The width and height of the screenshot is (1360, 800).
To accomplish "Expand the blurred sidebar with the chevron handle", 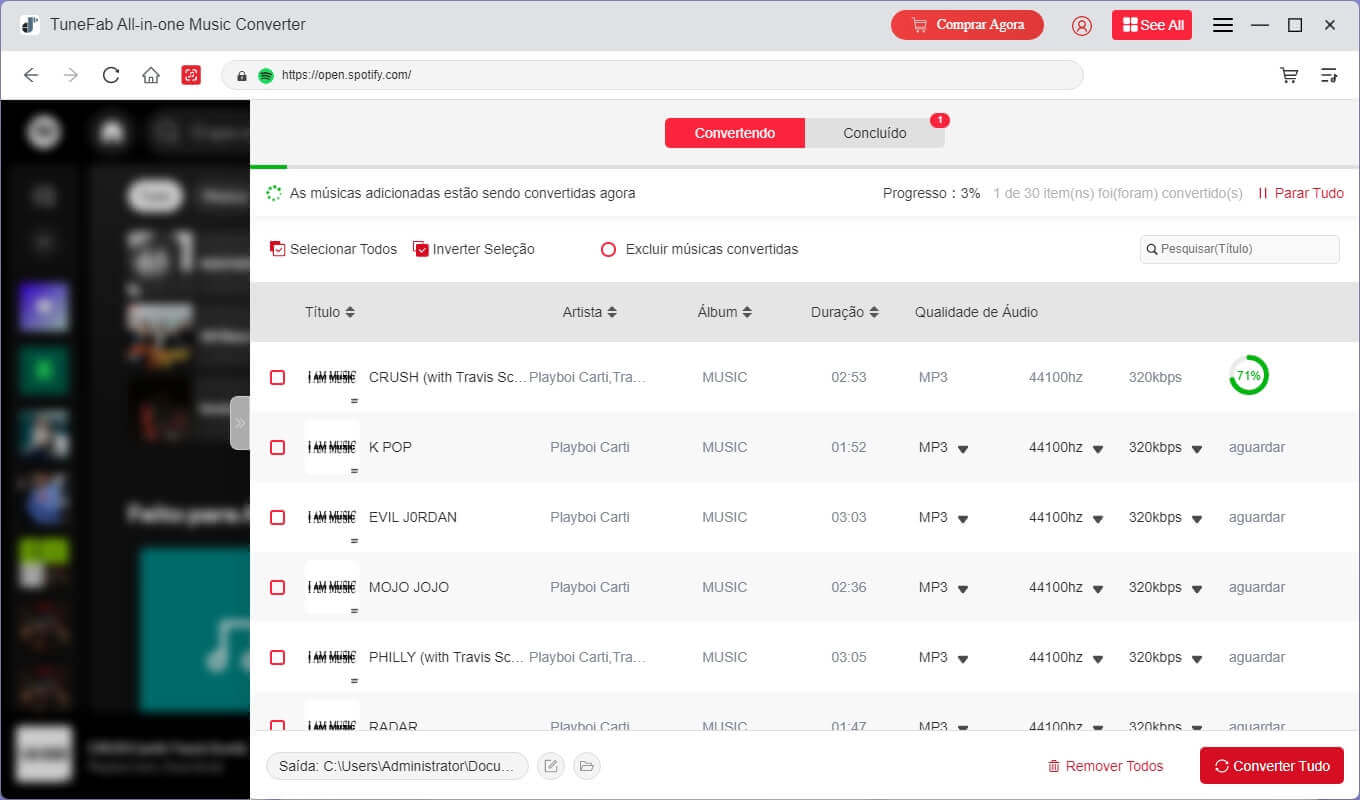I will [x=240, y=422].
